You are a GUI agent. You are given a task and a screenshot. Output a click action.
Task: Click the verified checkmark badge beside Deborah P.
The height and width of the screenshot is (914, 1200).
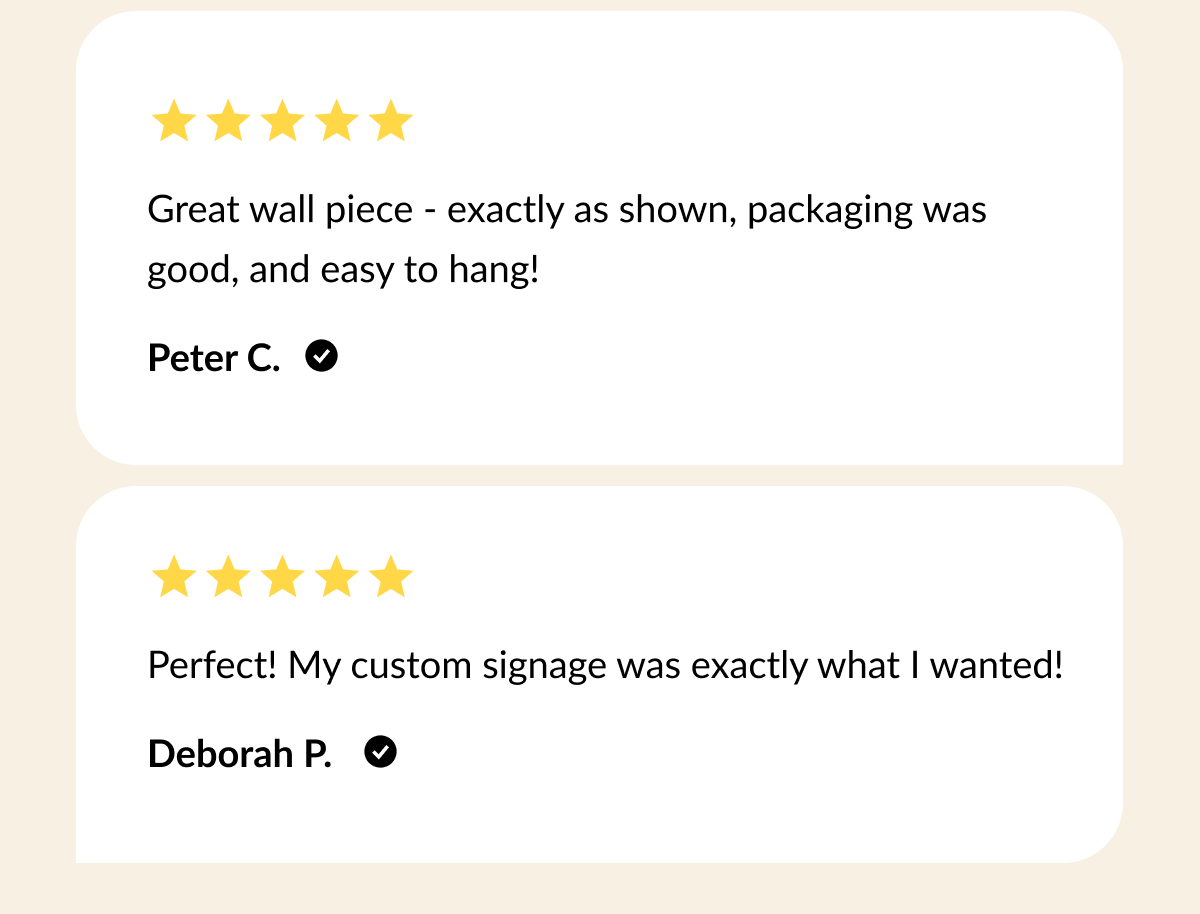[380, 752]
